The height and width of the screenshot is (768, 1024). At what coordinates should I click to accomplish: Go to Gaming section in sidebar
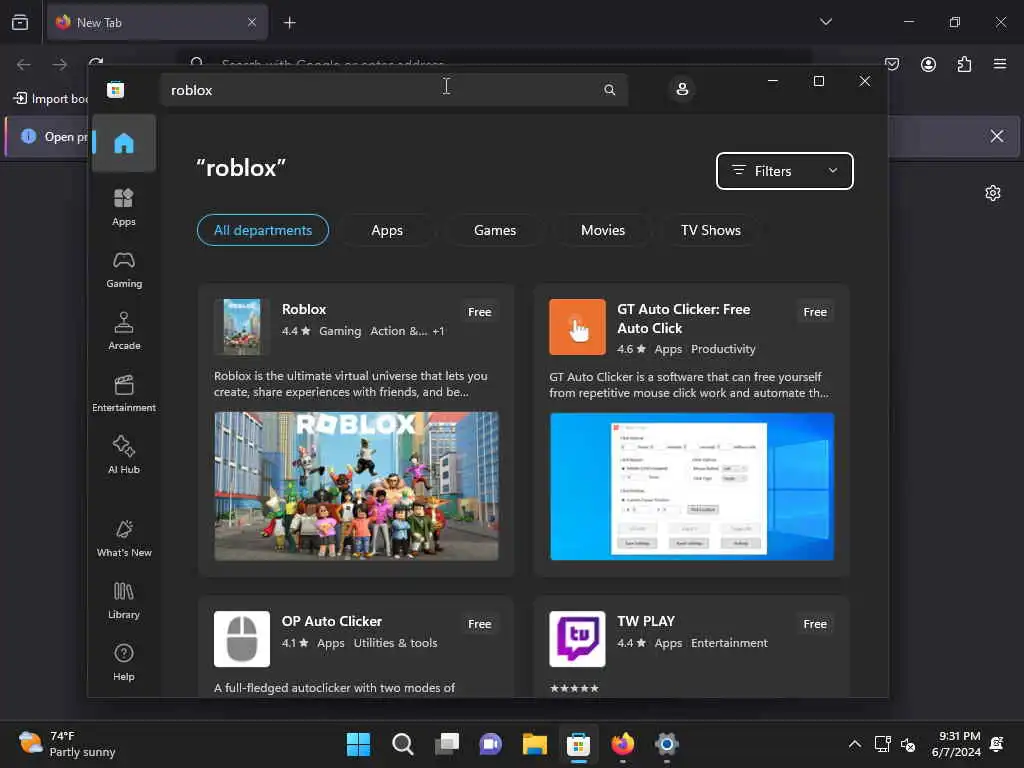[123, 269]
